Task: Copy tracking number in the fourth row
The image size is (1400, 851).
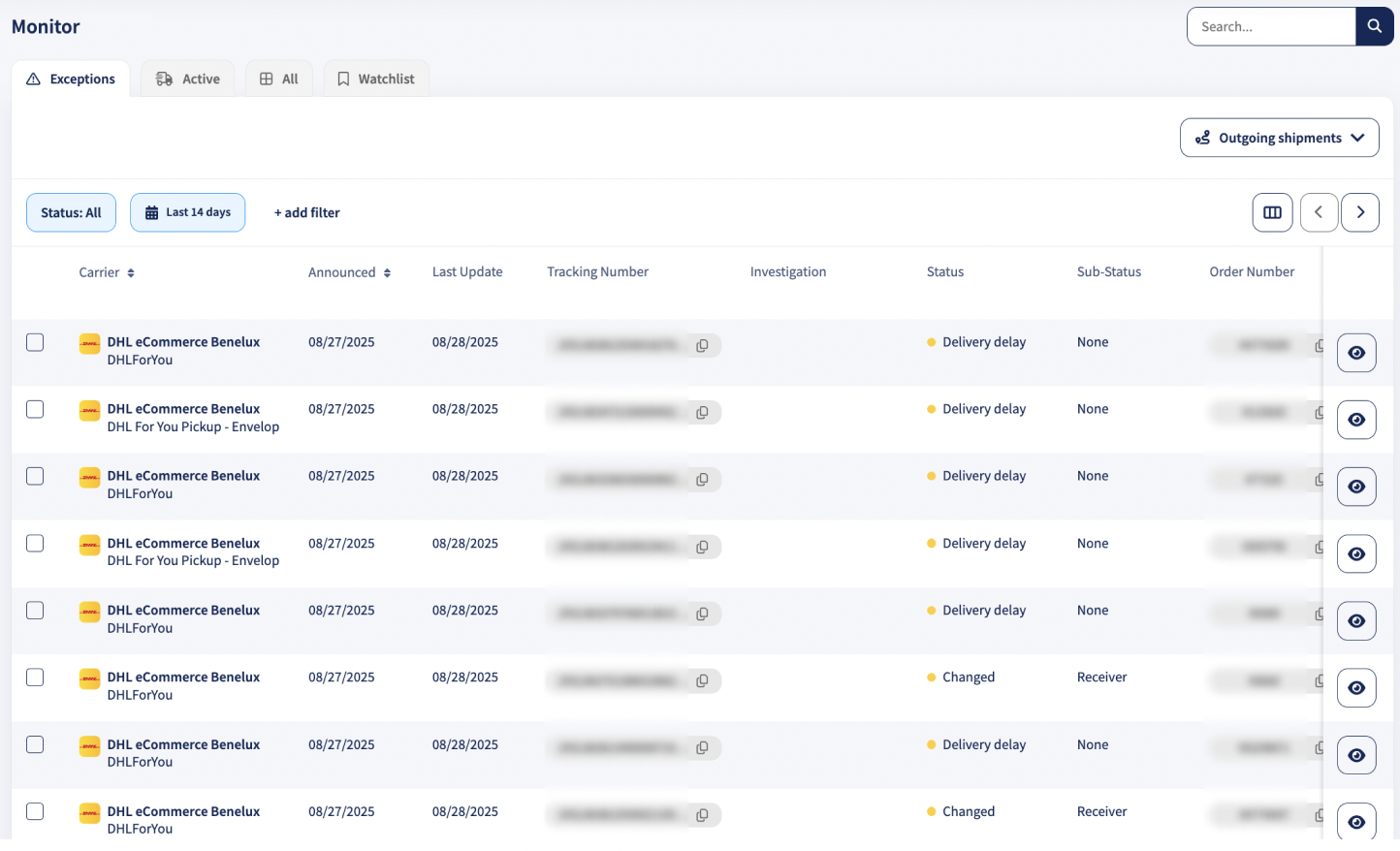Action: 702,547
